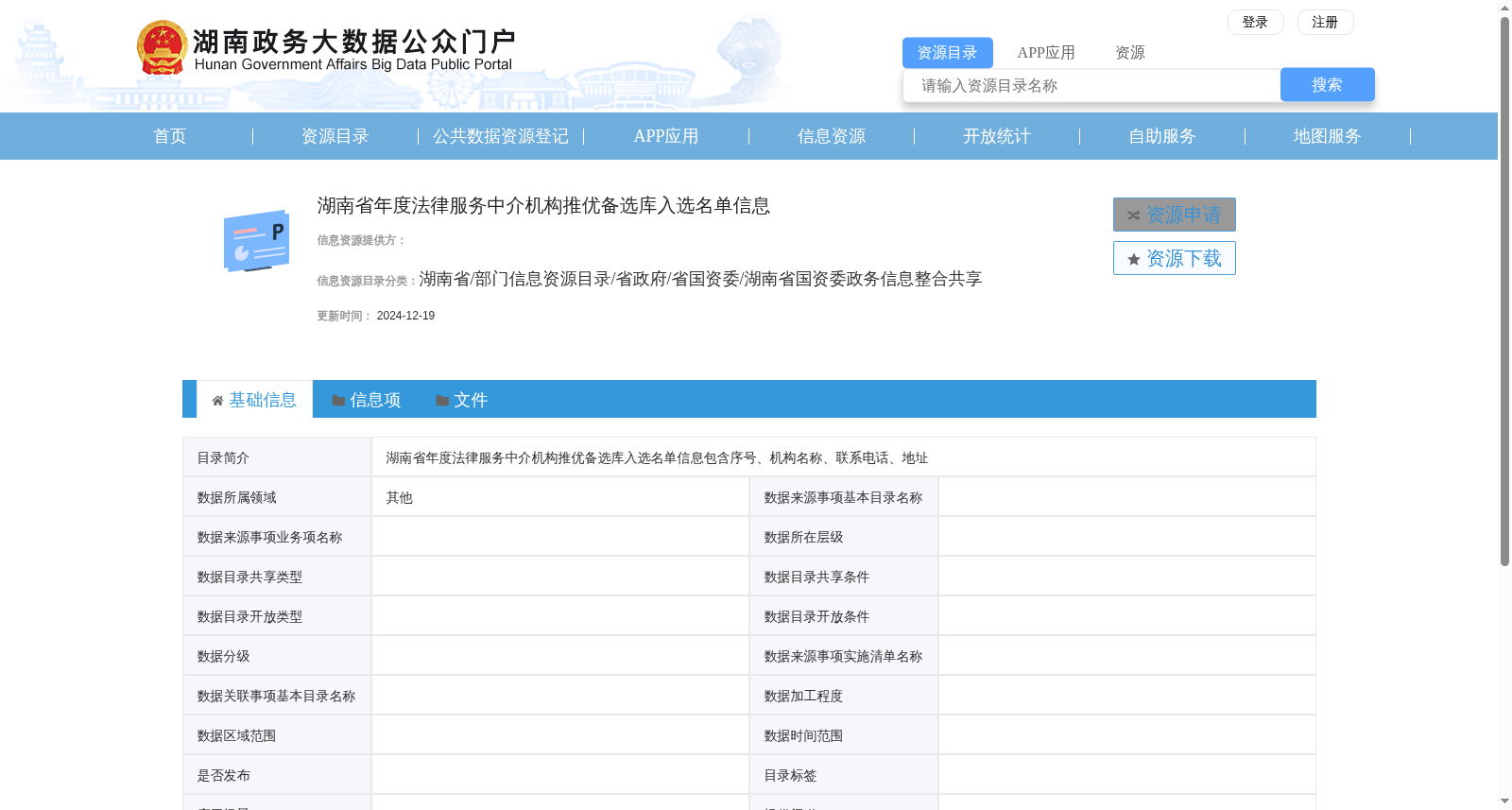Screen dimensions: 1512x810
Task: Open 资源目录 in the navigation bar
Action: point(335,136)
